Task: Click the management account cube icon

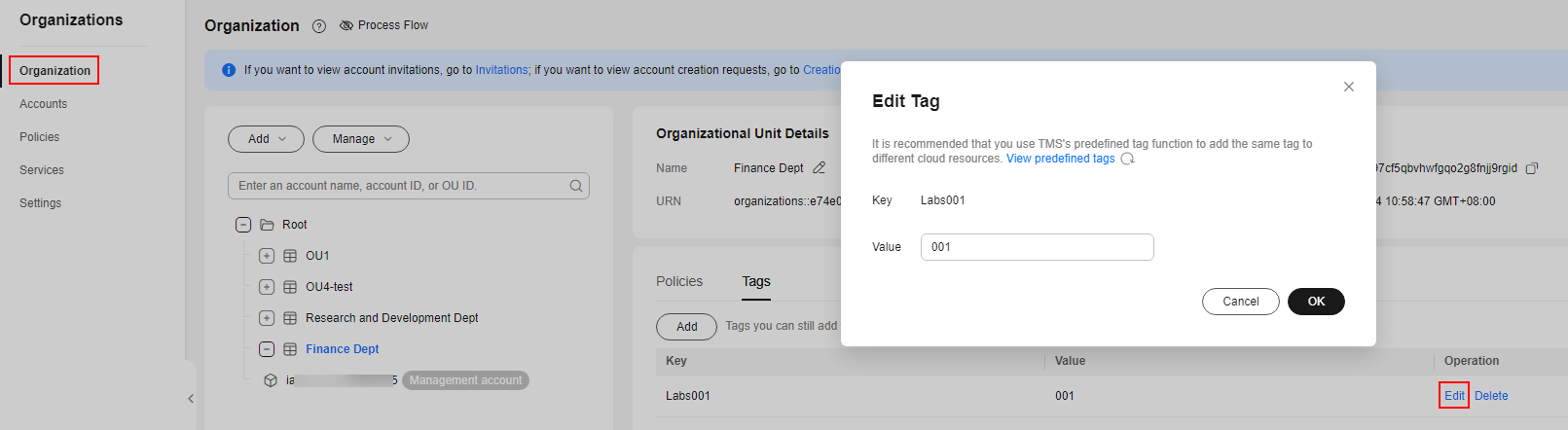Action: coord(271,380)
